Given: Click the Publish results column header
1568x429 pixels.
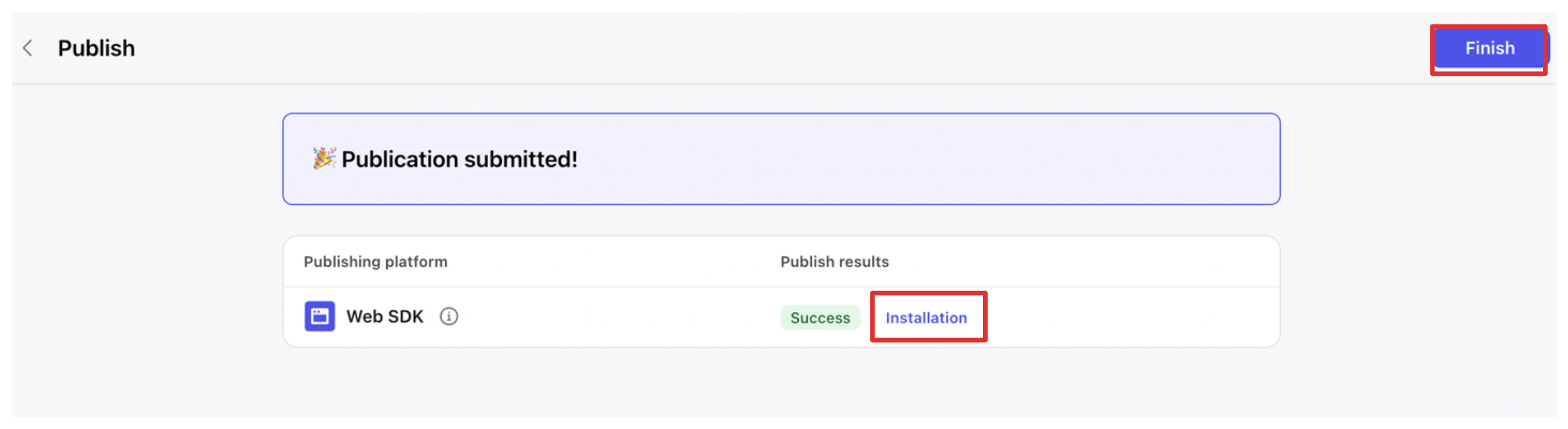Looking at the screenshot, I should pyautogui.click(x=834, y=262).
